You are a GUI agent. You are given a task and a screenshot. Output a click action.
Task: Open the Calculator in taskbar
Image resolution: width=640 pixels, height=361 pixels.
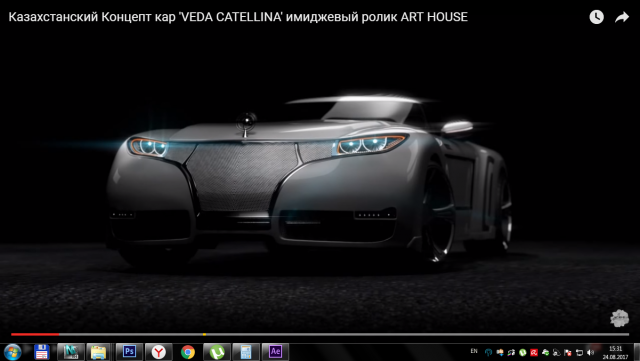(x=246, y=352)
